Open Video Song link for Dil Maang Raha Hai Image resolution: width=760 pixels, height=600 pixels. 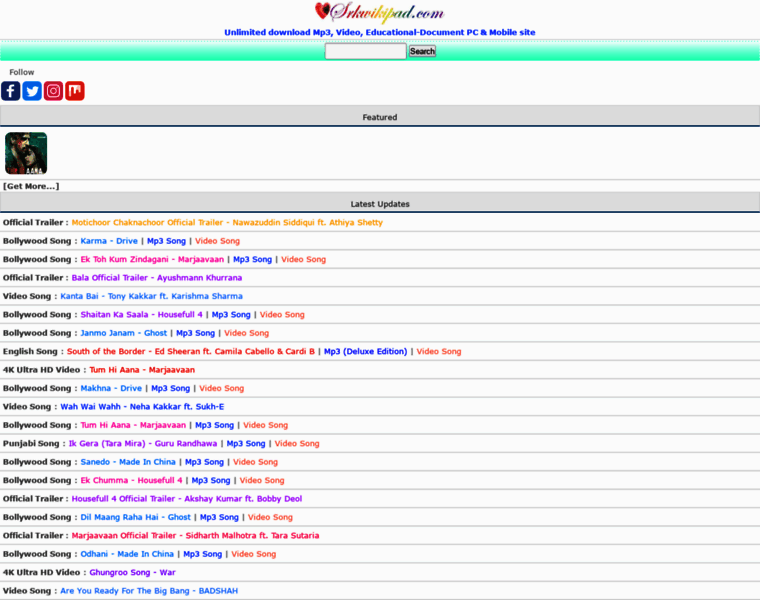270,517
